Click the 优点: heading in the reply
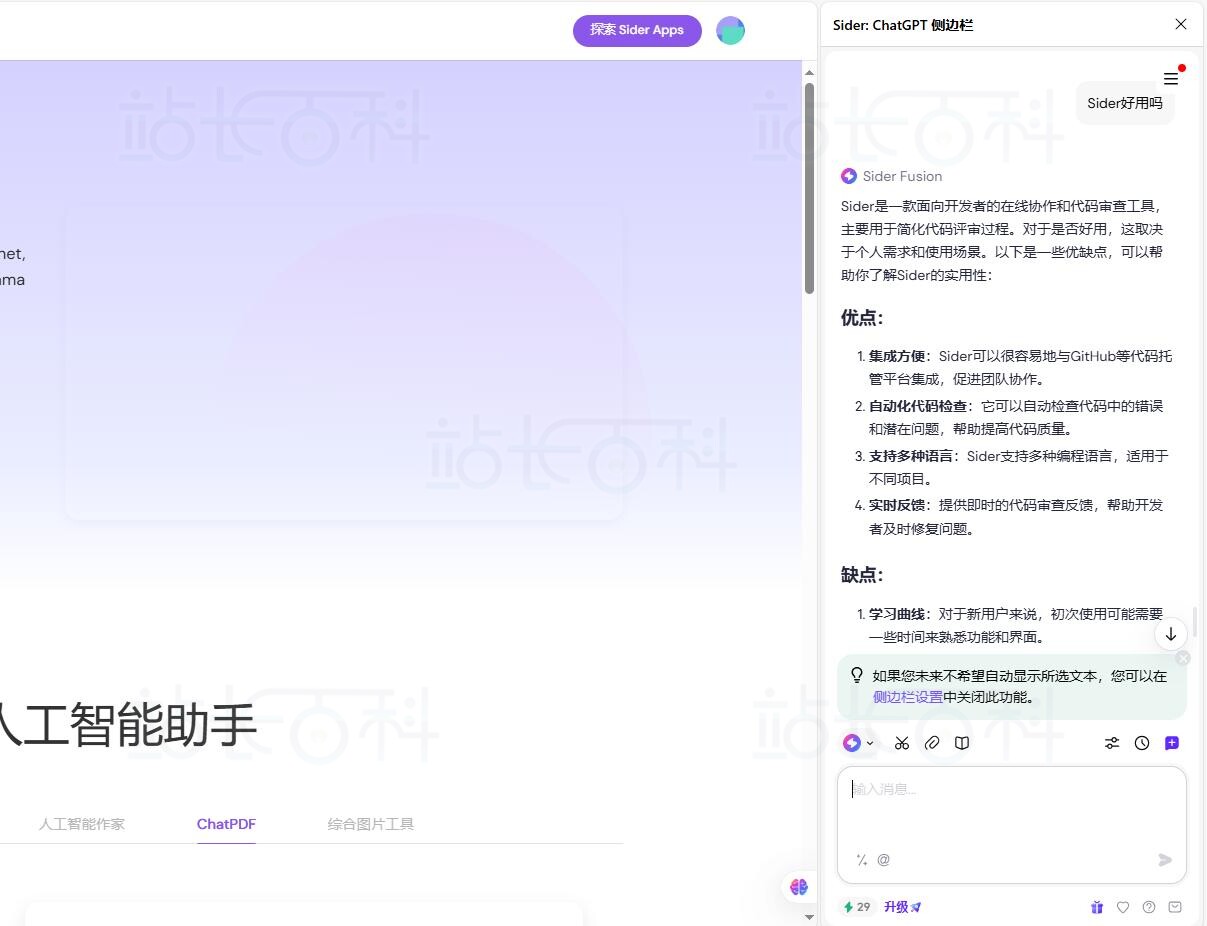The width and height of the screenshot is (1207, 926). point(862,318)
